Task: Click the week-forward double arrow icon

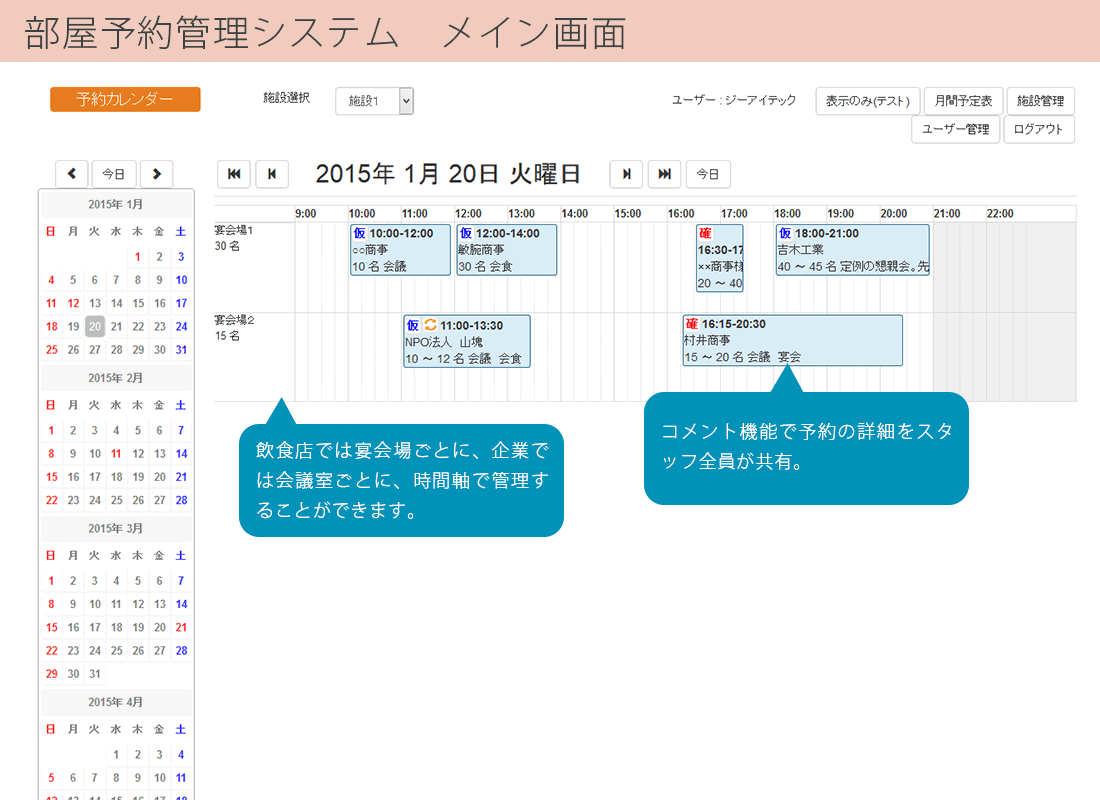Action: (x=666, y=174)
